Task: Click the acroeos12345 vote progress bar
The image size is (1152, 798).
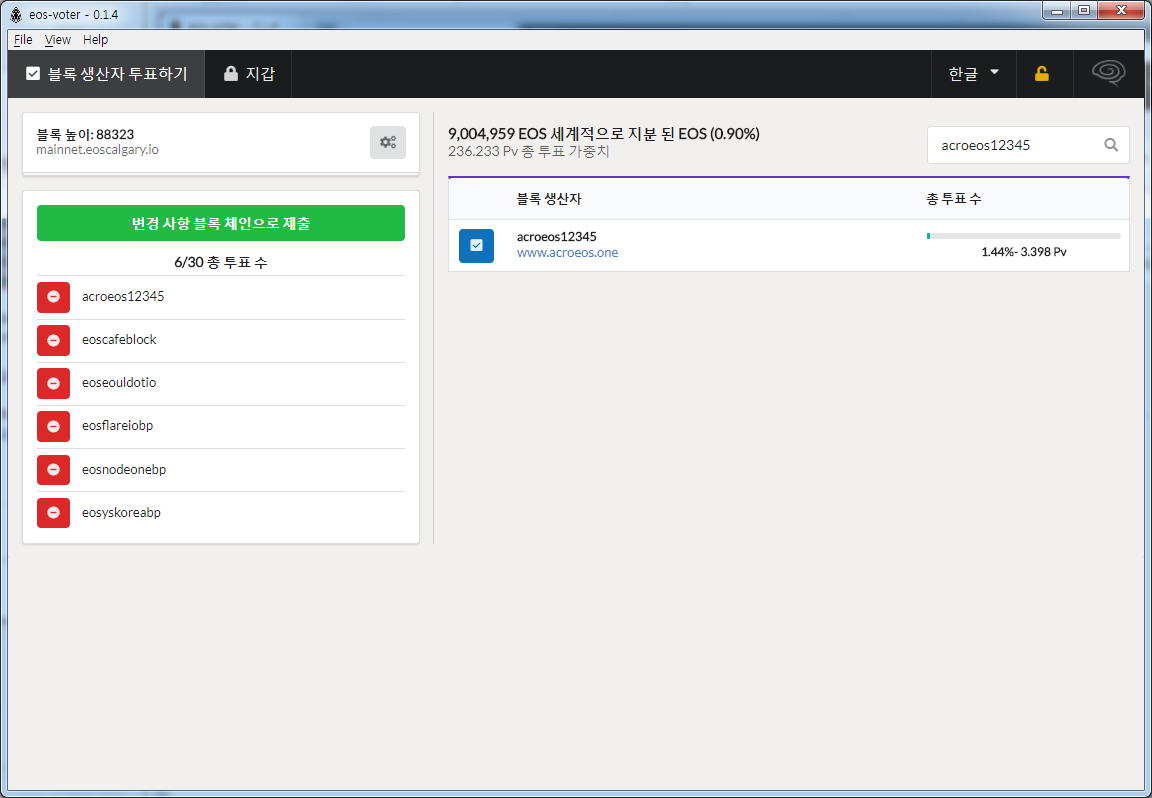Action: click(1023, 236)
